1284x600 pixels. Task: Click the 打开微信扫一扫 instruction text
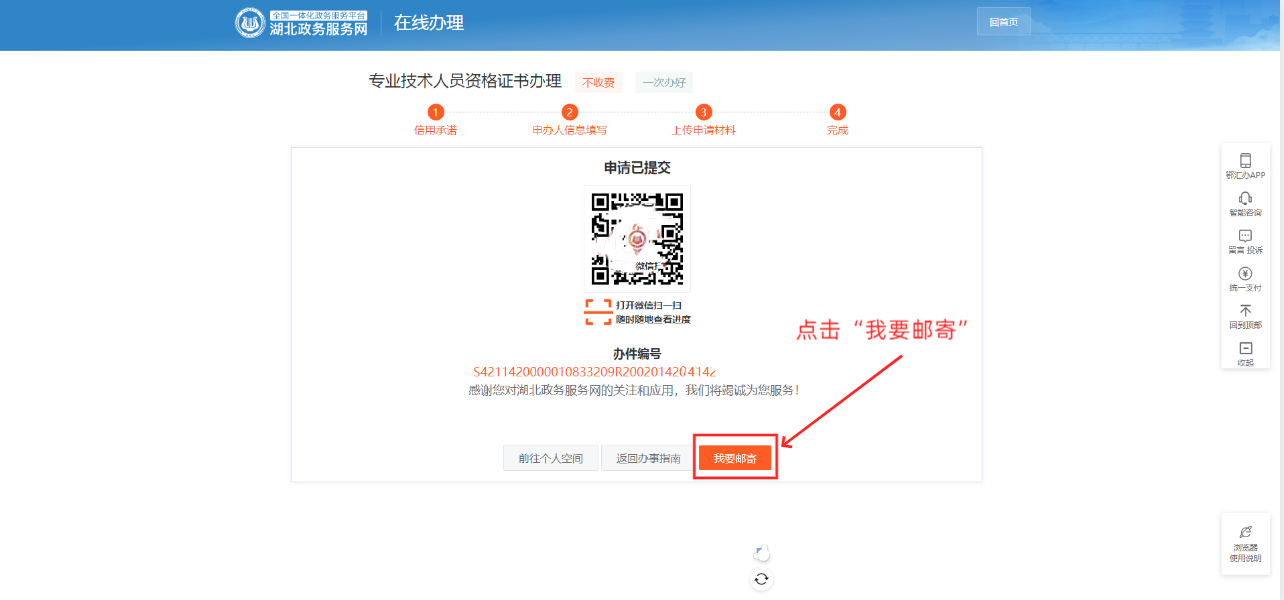coord(649,305)
